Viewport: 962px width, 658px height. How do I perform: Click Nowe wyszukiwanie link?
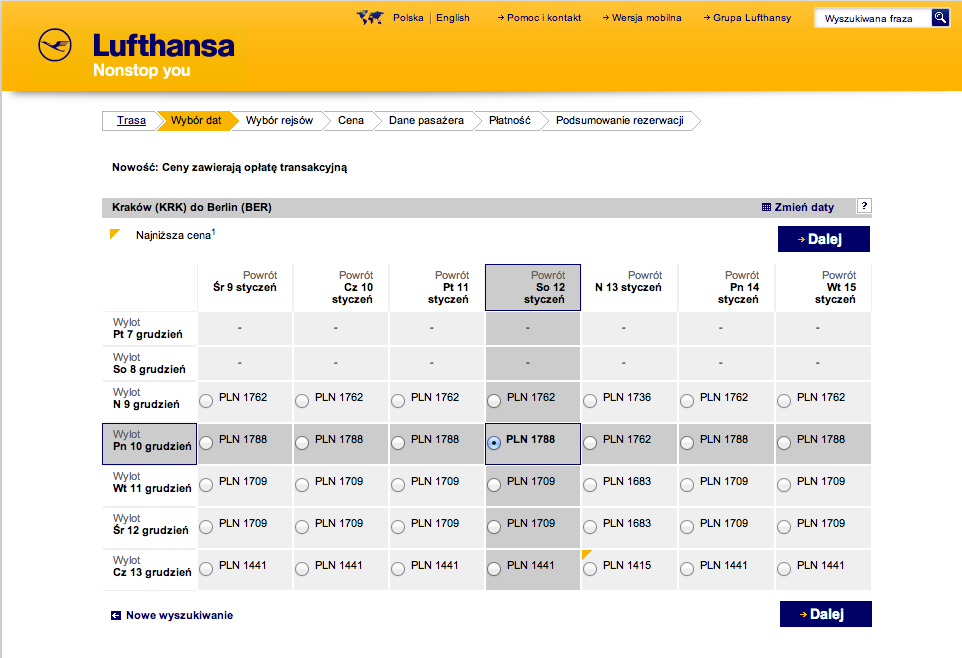pos(179,615)
